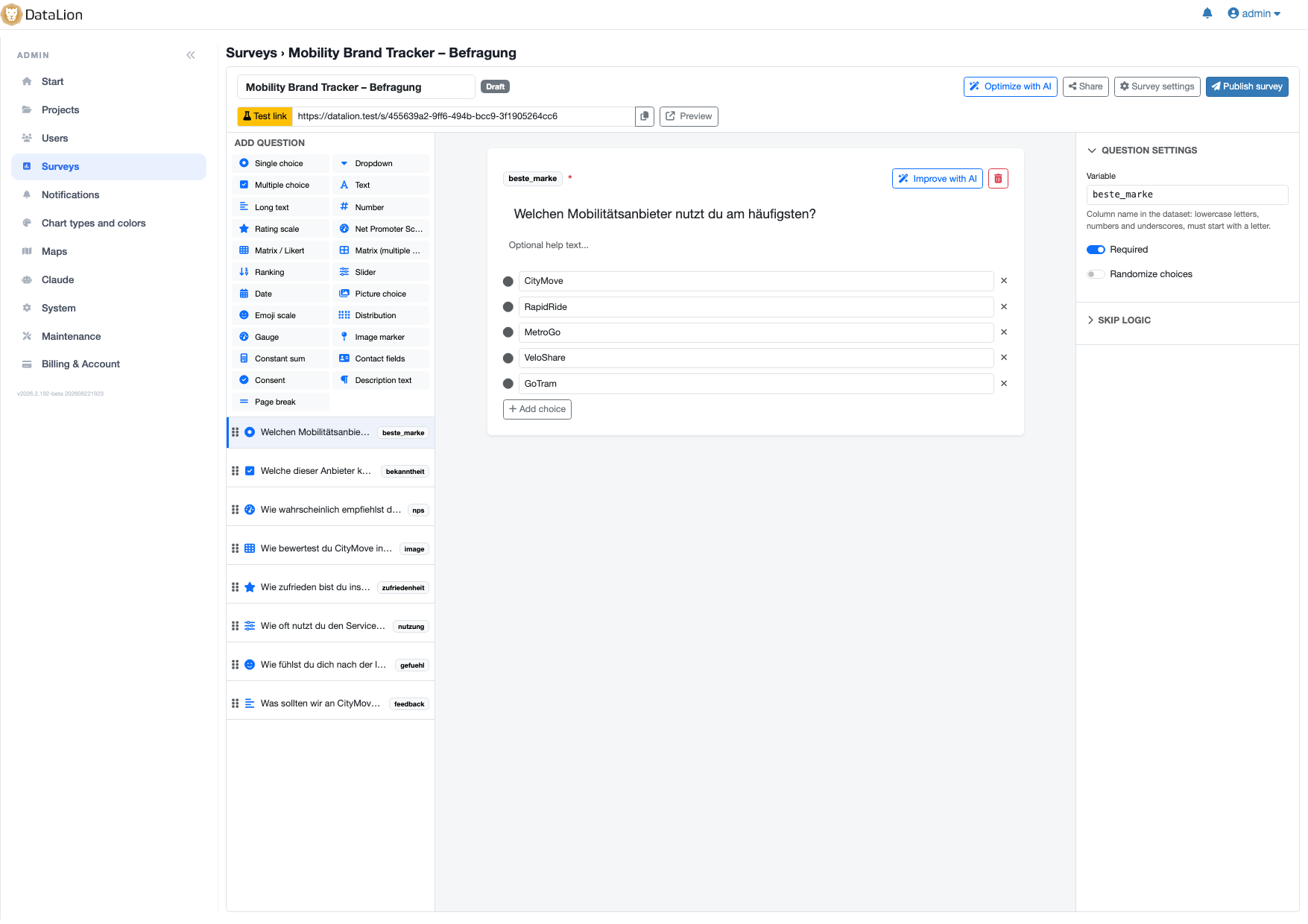
Task: Click the Optional help text field
Action: coord(755,245)
